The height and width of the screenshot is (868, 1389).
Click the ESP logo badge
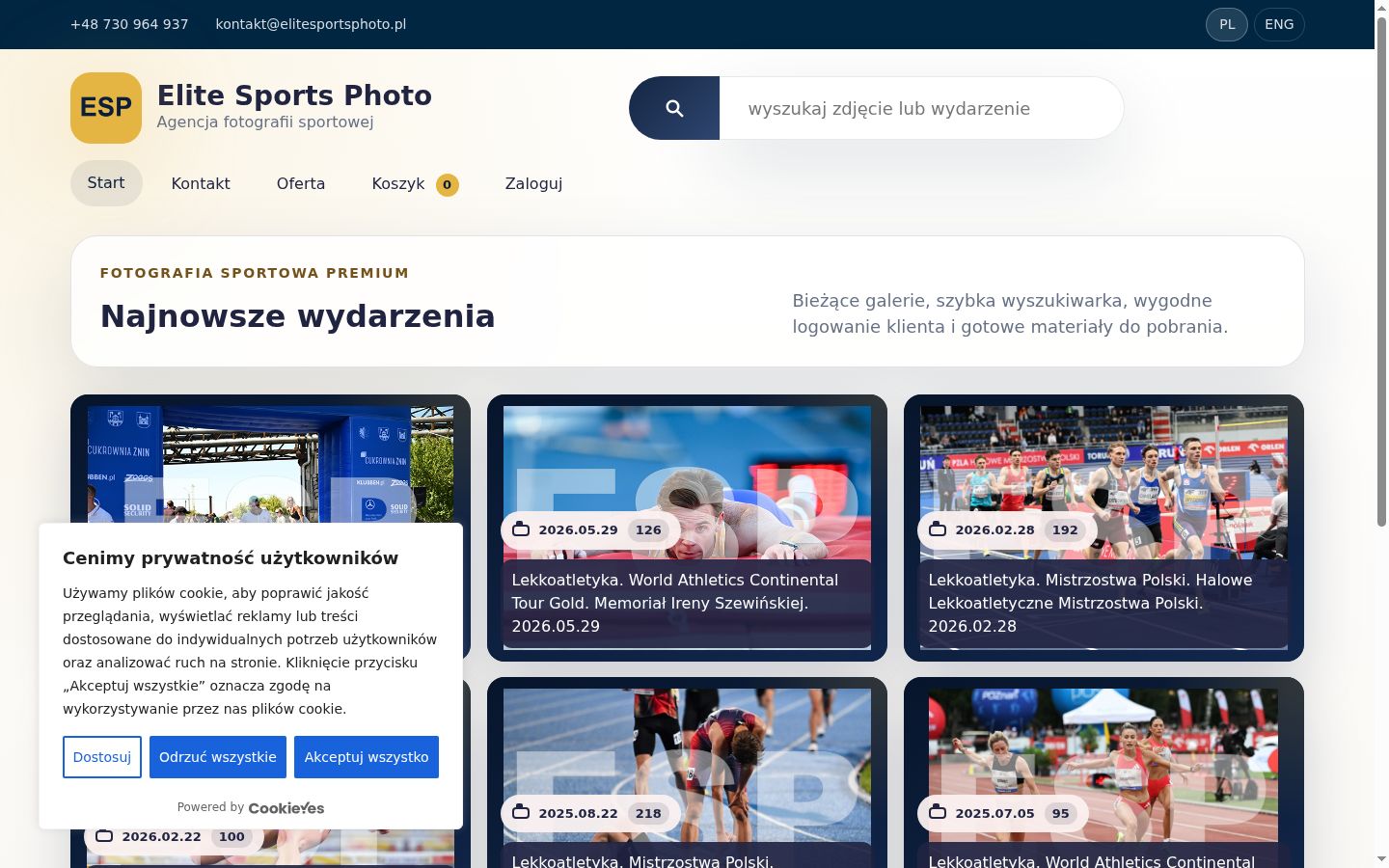pyautogui.click(x=106, y=108)
